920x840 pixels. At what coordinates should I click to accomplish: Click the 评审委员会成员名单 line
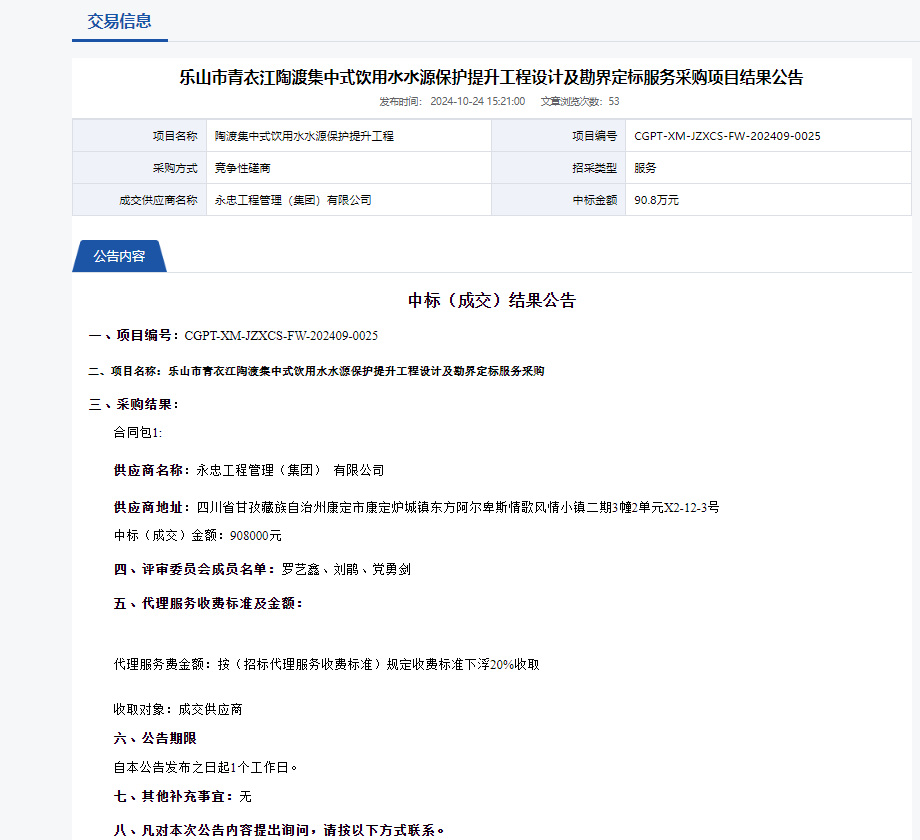(x=262, y=570)
